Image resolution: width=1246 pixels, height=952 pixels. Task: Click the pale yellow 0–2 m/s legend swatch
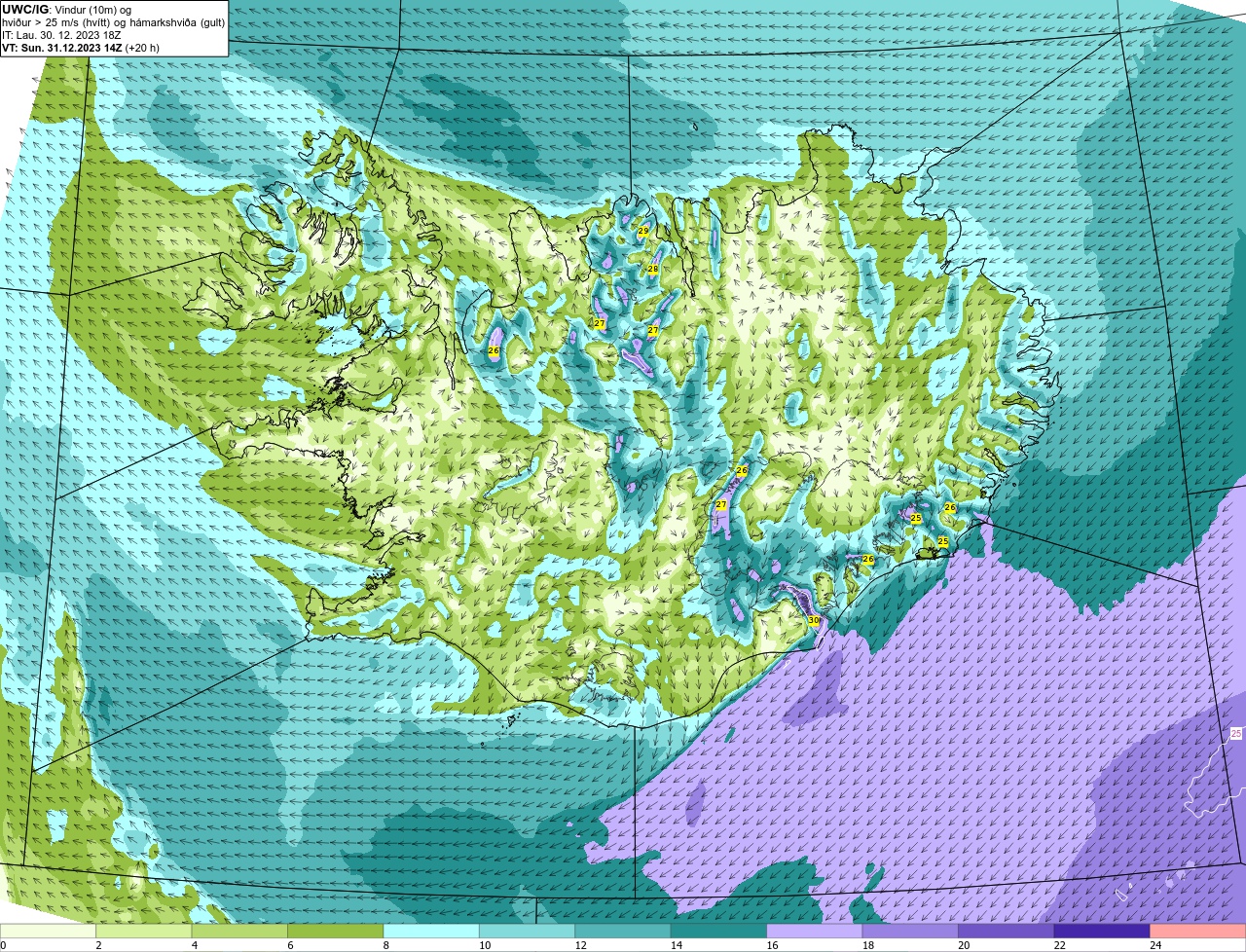[x=49, y=931]
